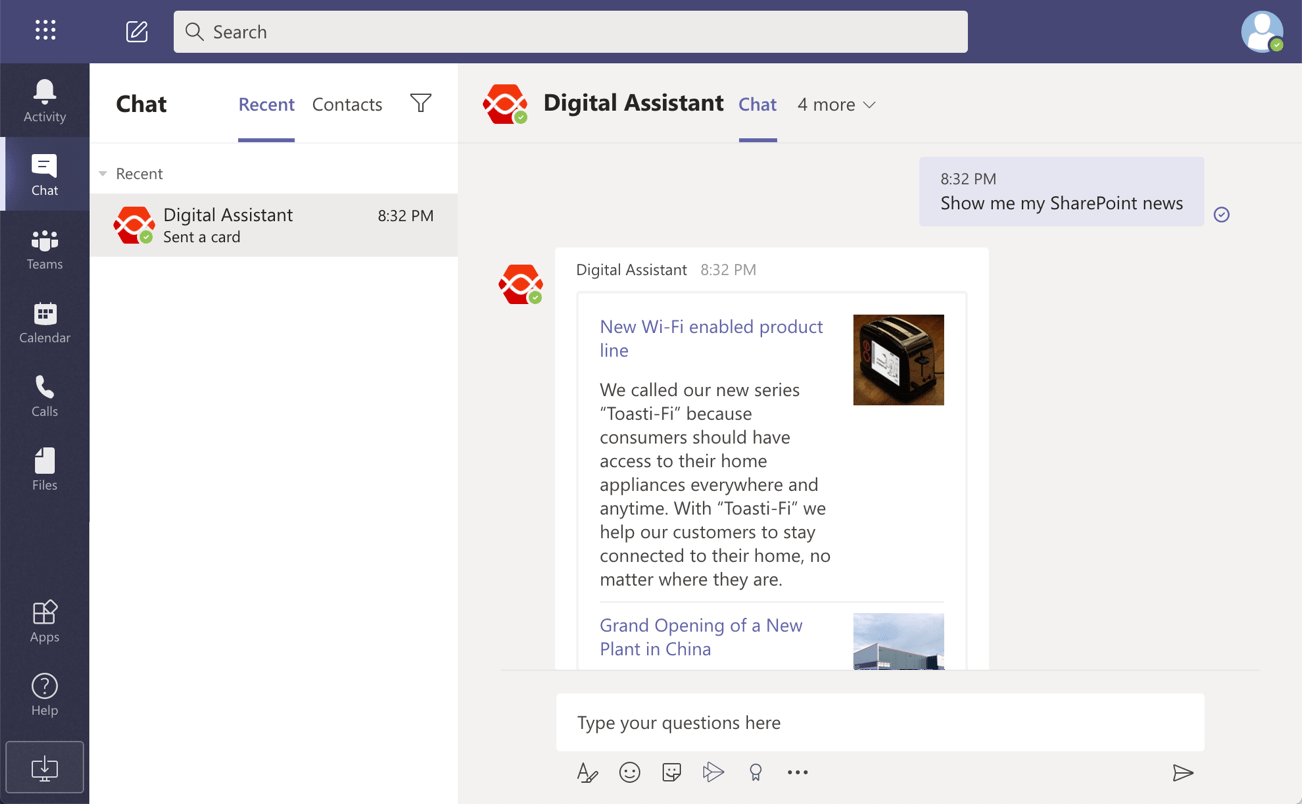Send a praise badge

tap(755, 772)
